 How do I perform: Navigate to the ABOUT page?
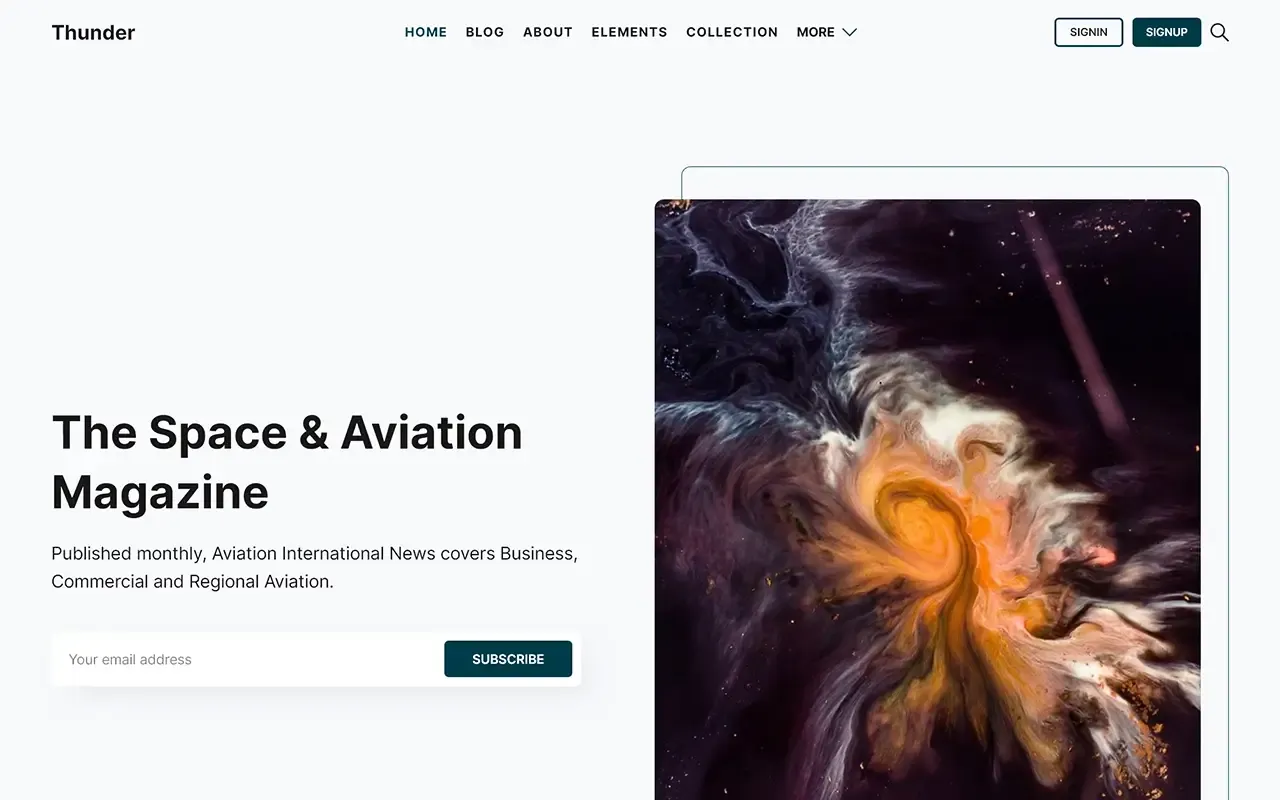(x=548, y=32)
